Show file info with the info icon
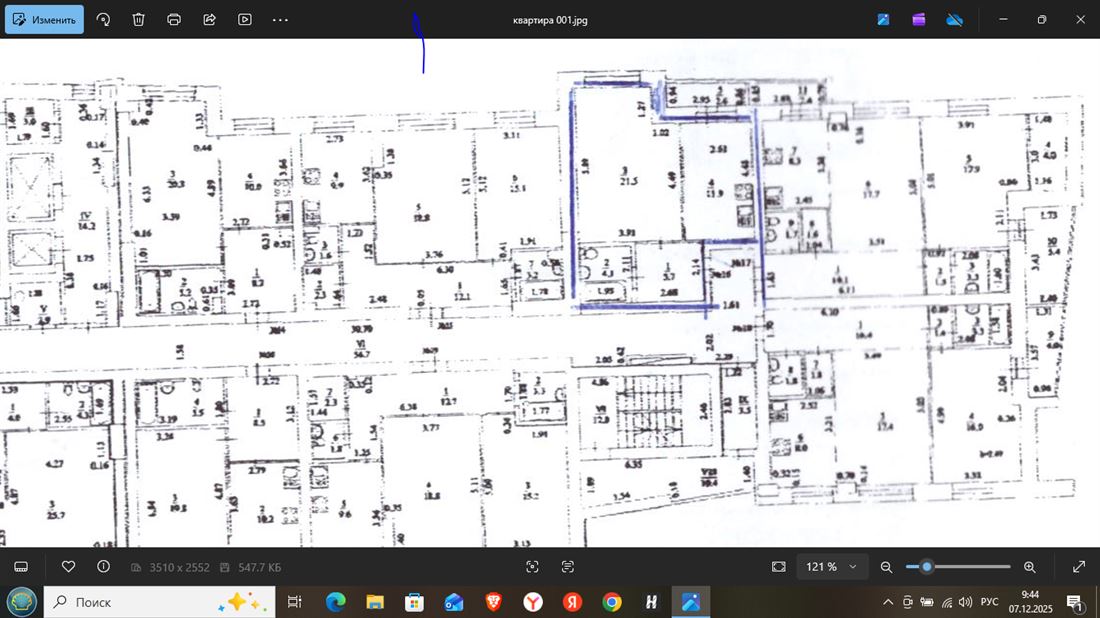The height and width of the screenshot is (618, 1100). (x=104, y=566)
